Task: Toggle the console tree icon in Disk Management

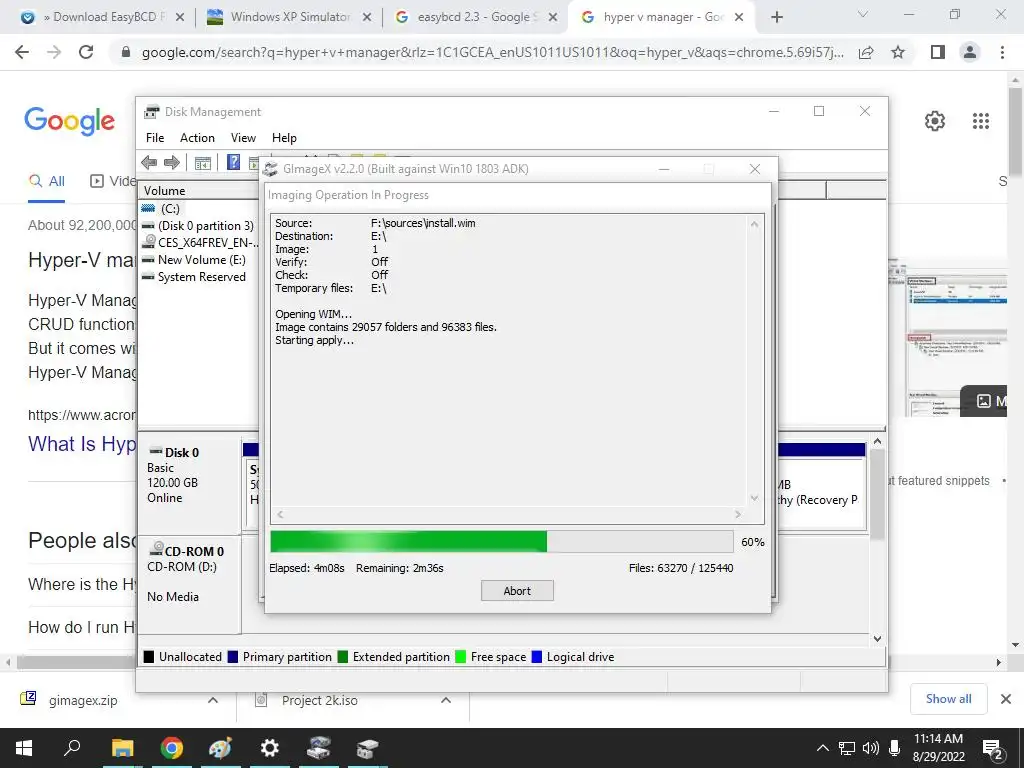Action: point(202,163)
